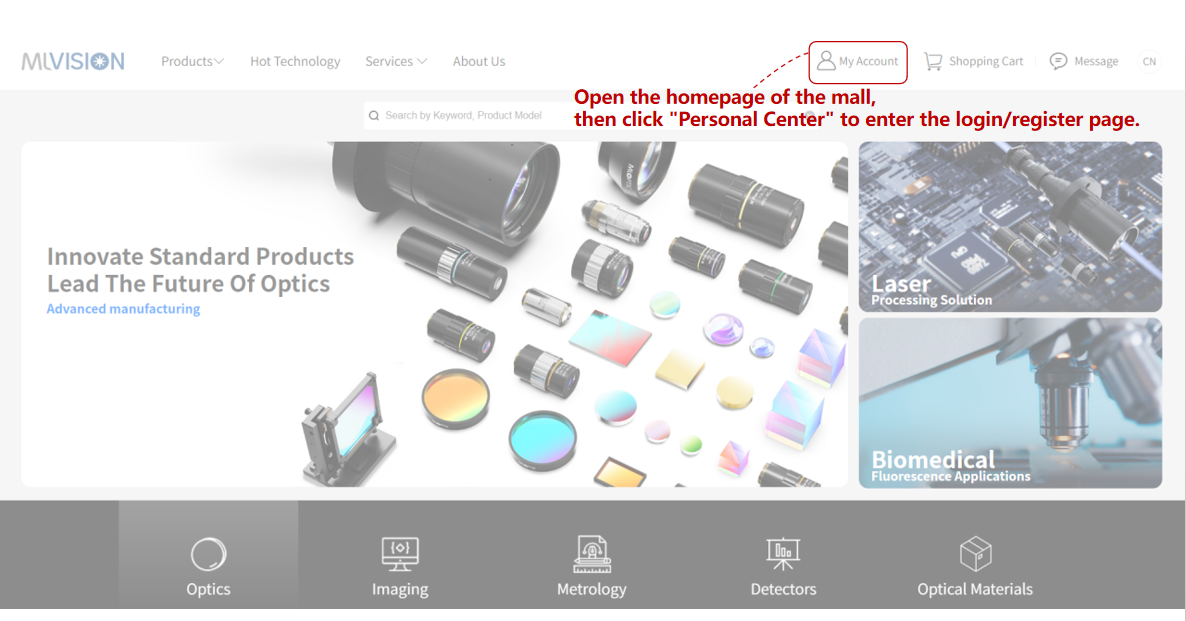Click the keyword search input field
The width and height of the screenshot is (1186, 621).
pos(469,116)
